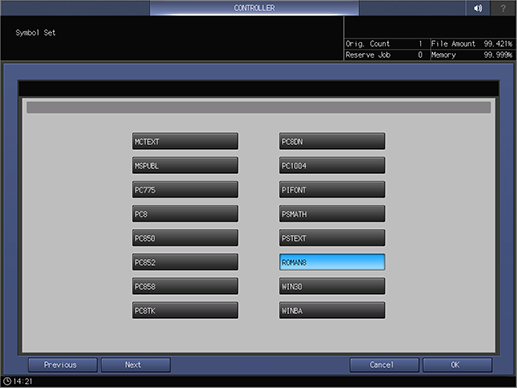Select PSTEXT symbol set
Viewport: 517px width, 388px height.
point(332,238)
